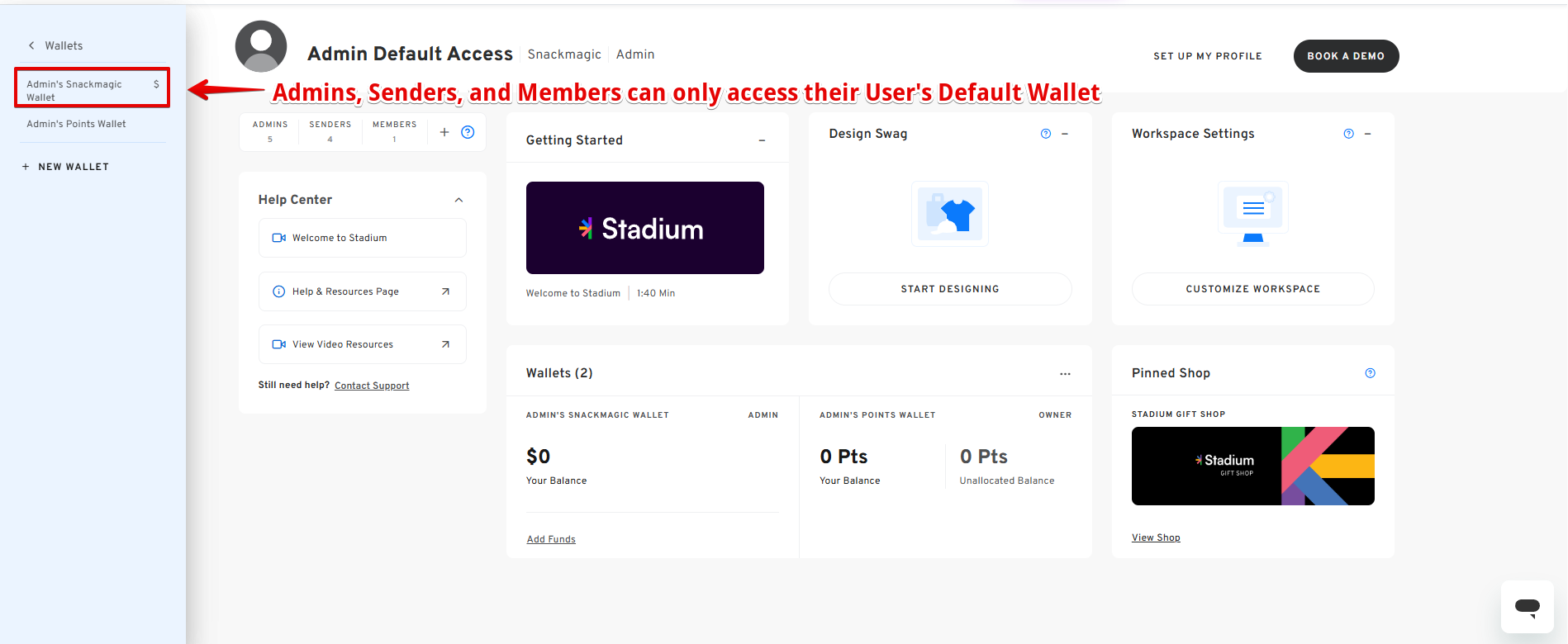The image size is (1568, 644).
Task: Collapse the Help Center section
Action: pos(459,200)
